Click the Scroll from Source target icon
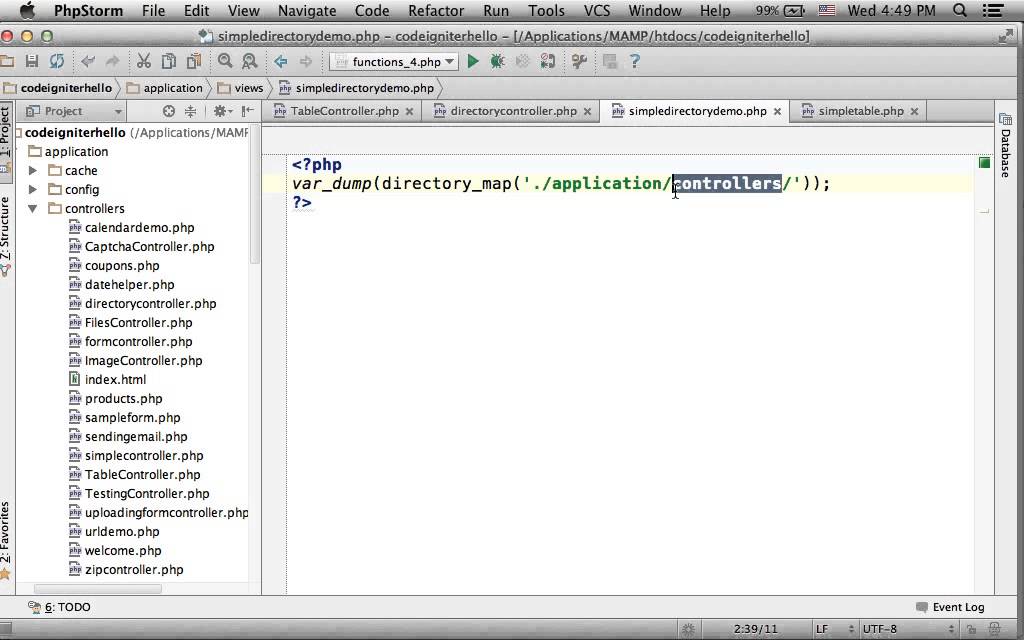This screenshot has width=1024, height=640. [x=168, y=111]
